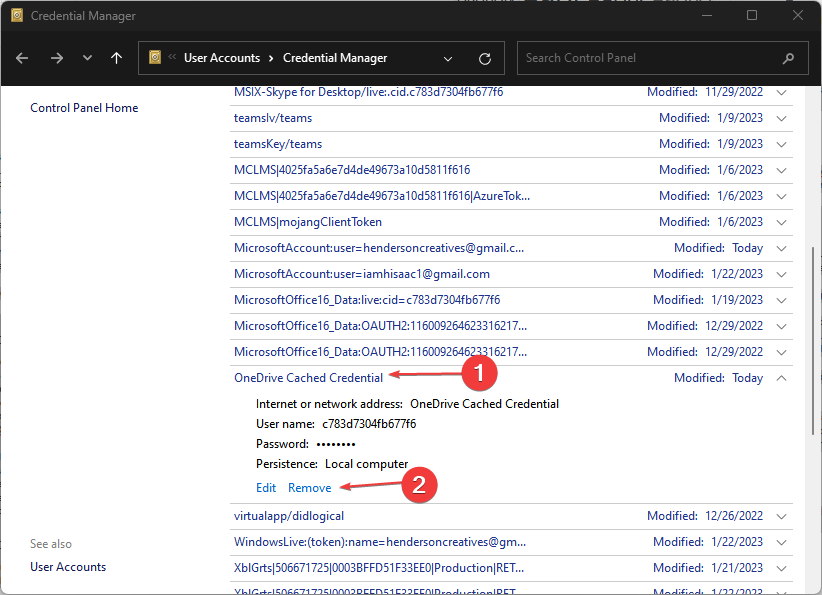Image resolution: width=822 pixels, height=595 pixels.
Task: Remove the OneDrive Cached Credential
Action: click(309, 488)
